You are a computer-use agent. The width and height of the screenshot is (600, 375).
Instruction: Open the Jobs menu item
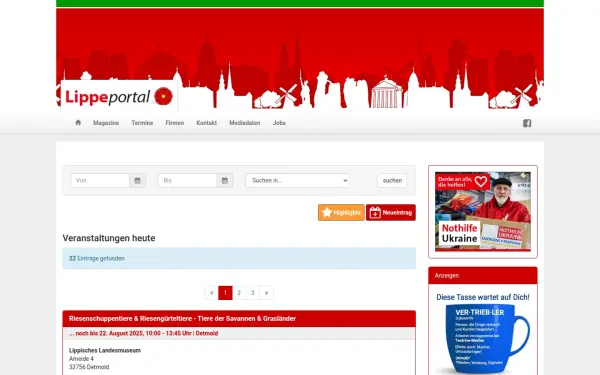[x=279, y=123]
